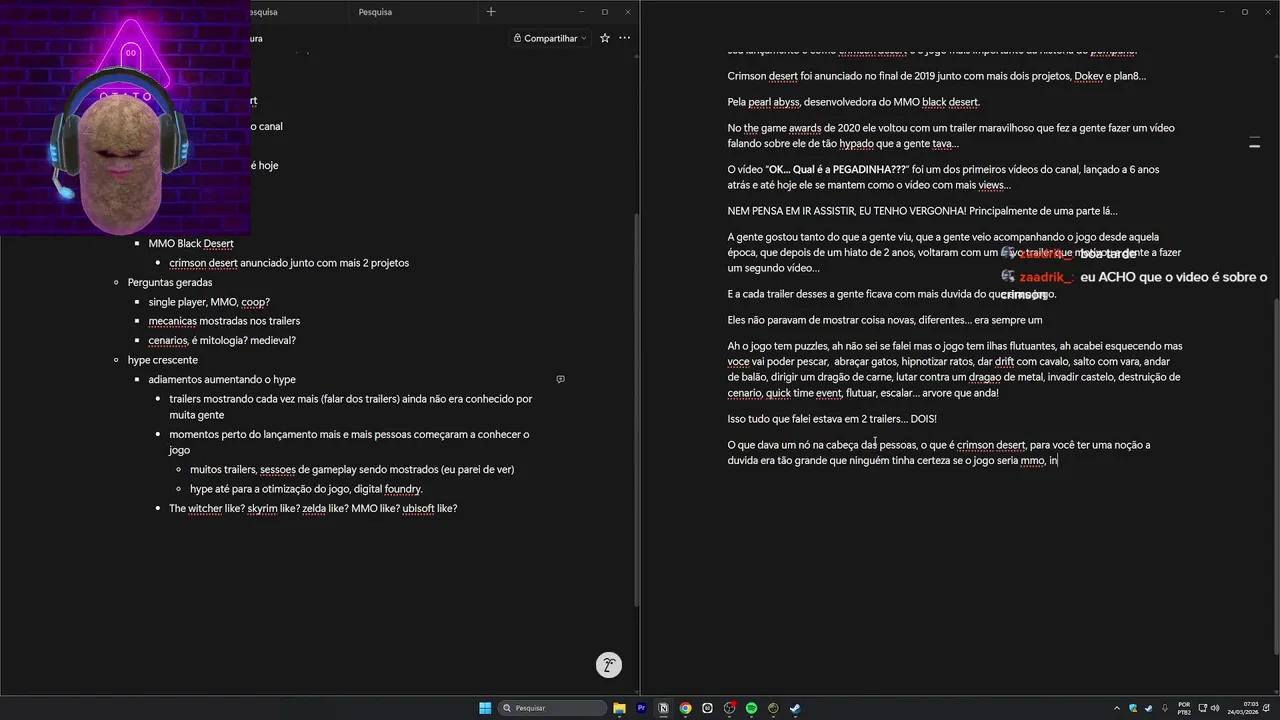Maximize the left Notion window
The width and height of the screenshot is (1280, 720).
pyautogui.click(x=604, y=12)
